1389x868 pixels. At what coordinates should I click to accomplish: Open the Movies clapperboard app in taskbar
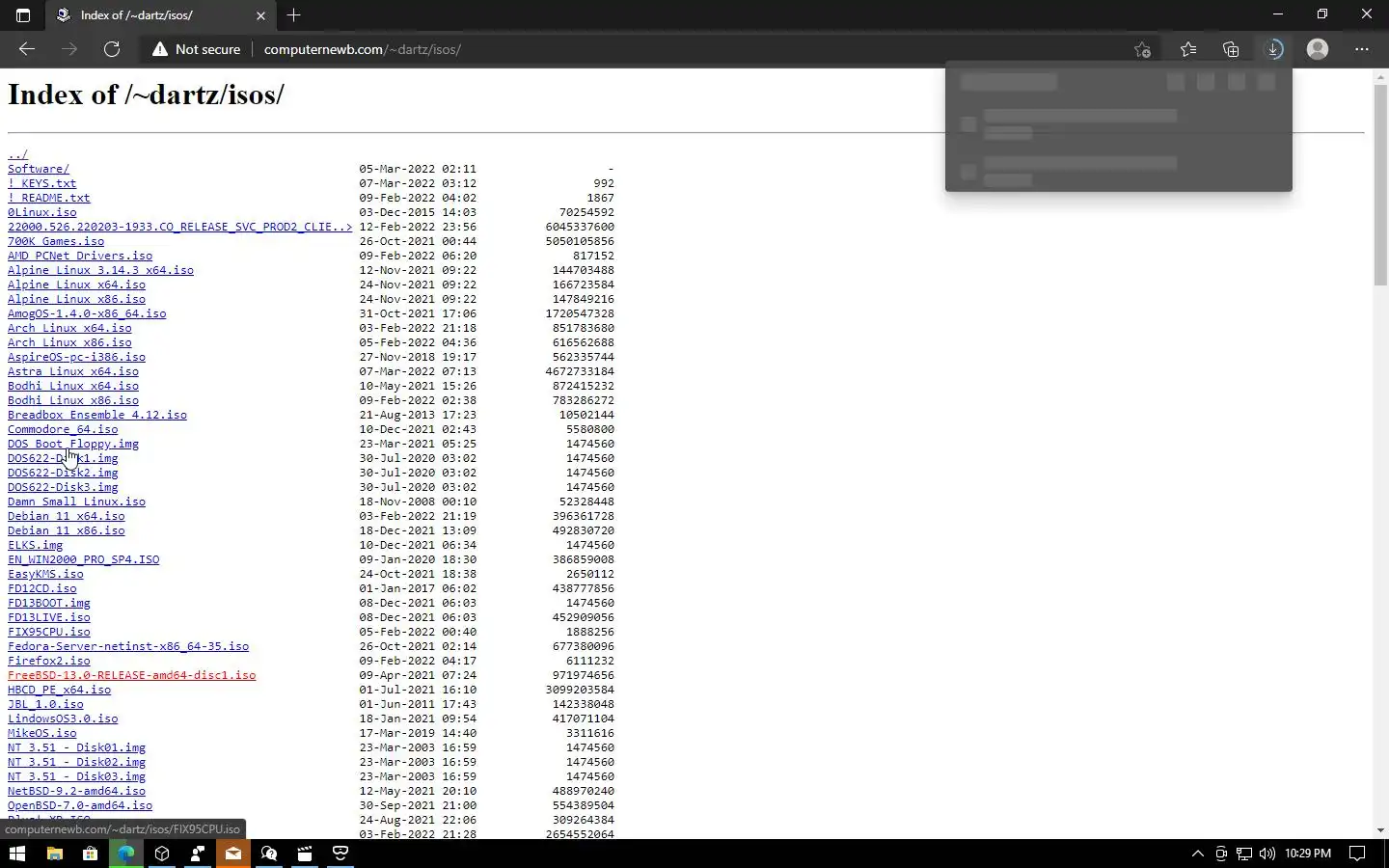pyautogui.click(x=305, y=854)
